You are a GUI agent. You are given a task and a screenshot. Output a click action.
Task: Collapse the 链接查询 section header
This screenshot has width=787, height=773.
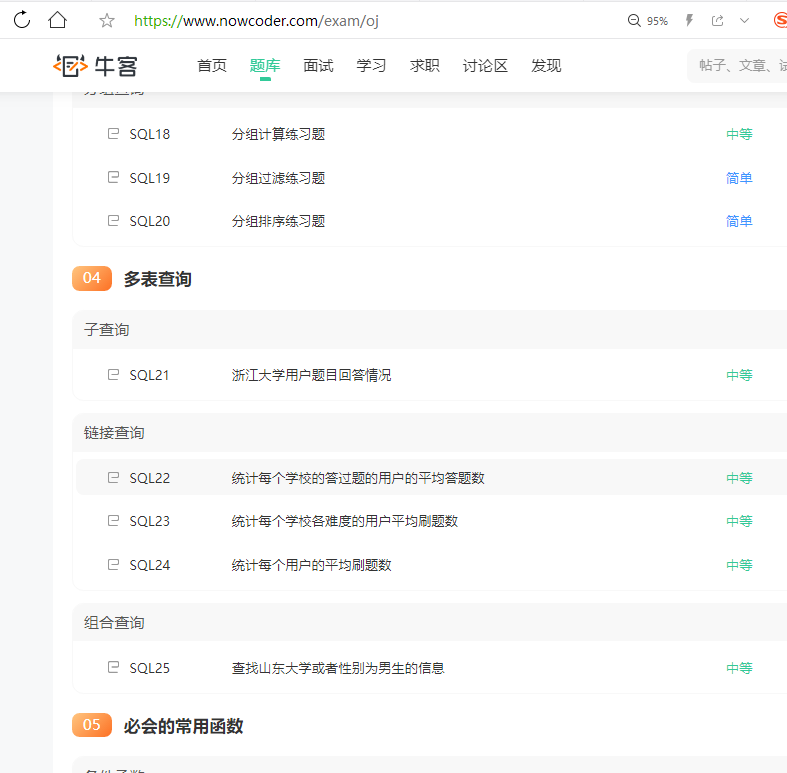114,433
